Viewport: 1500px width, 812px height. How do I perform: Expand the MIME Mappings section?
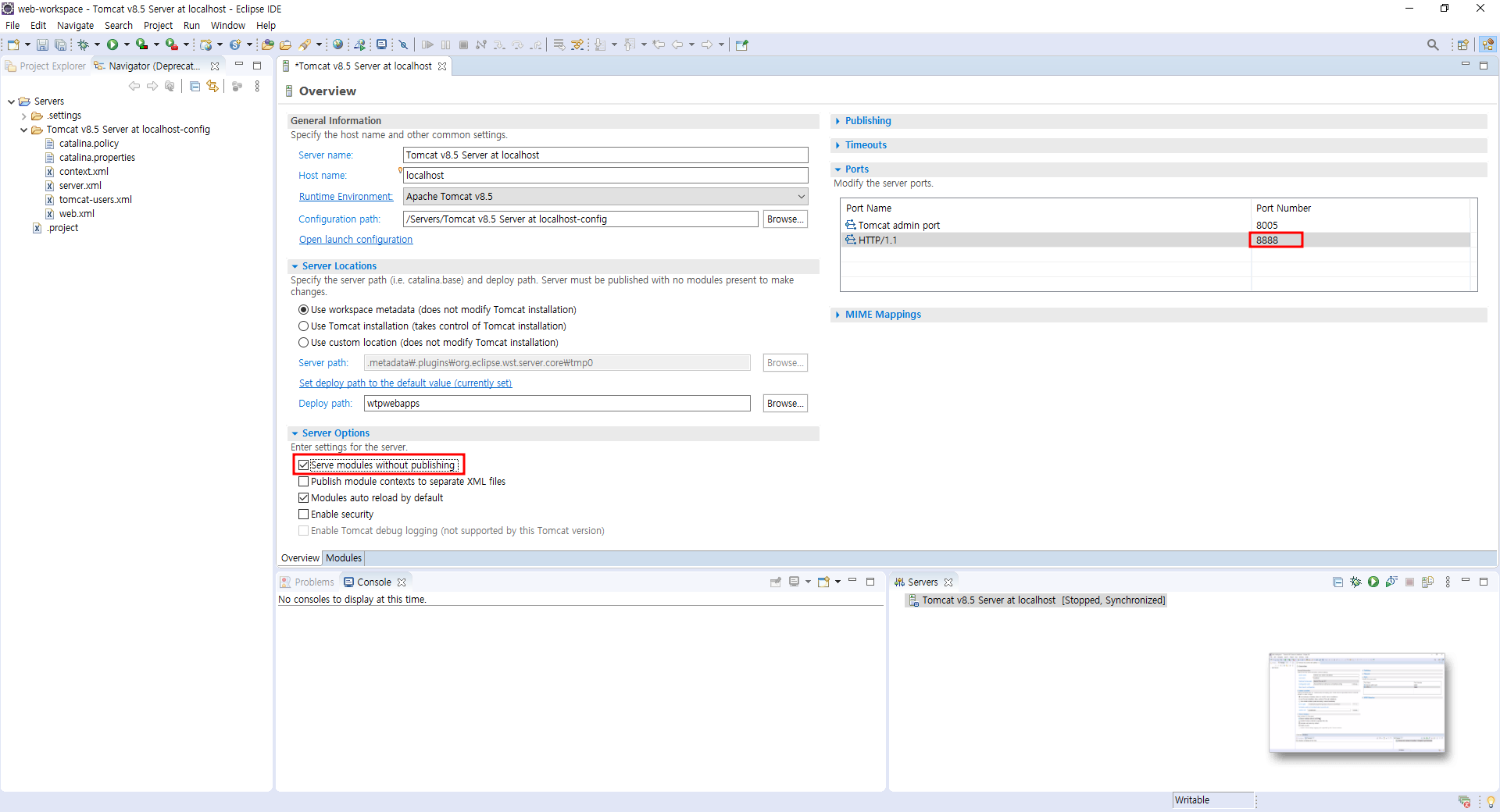[x=837, y=315]
